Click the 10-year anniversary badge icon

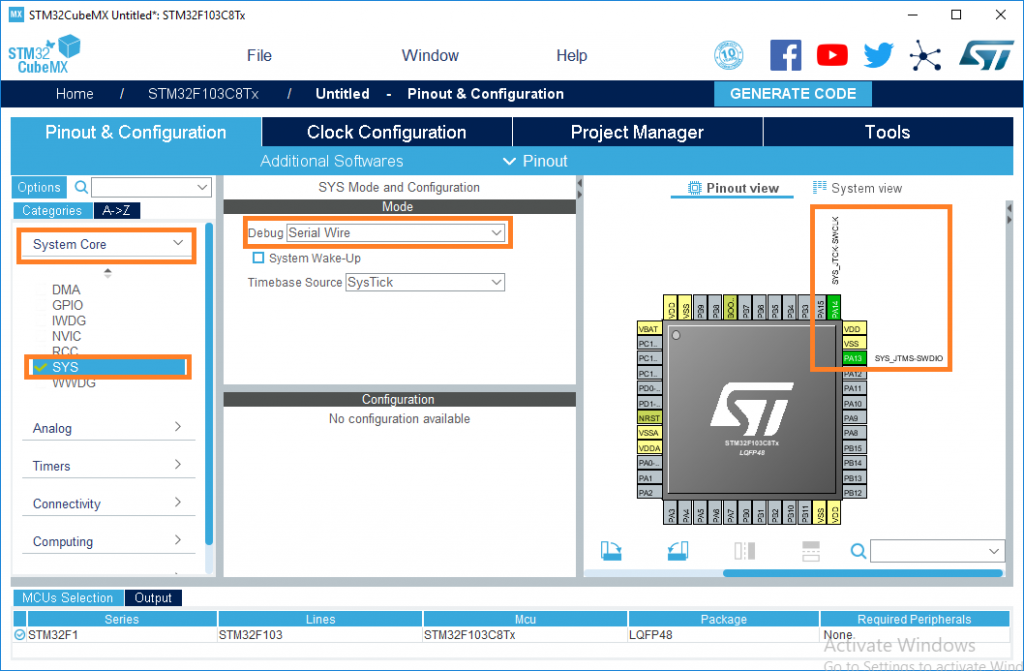729,55
